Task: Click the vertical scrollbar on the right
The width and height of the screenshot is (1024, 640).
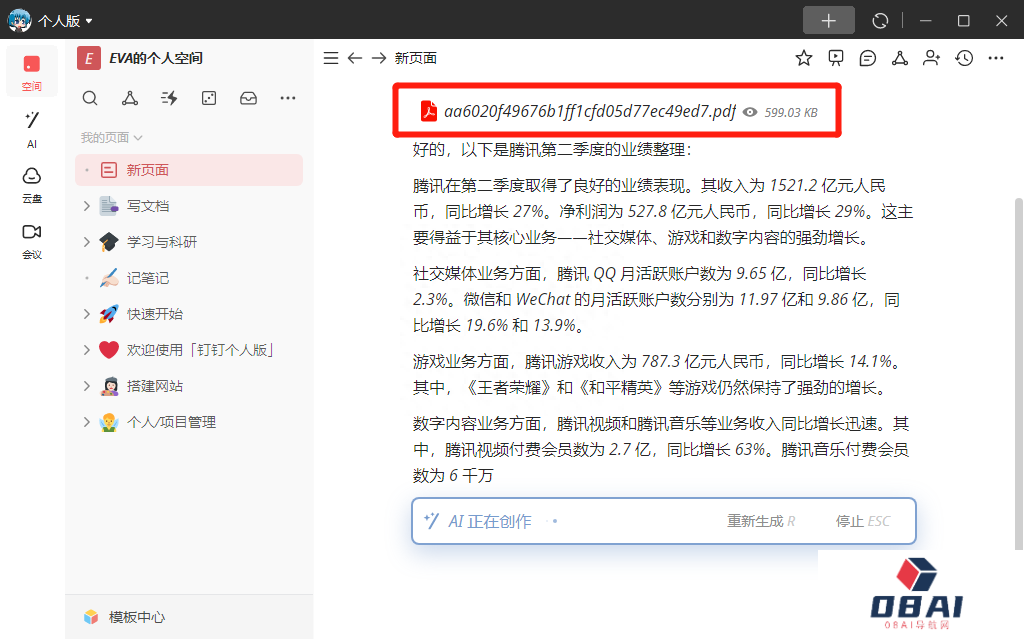Action: 1019,373
